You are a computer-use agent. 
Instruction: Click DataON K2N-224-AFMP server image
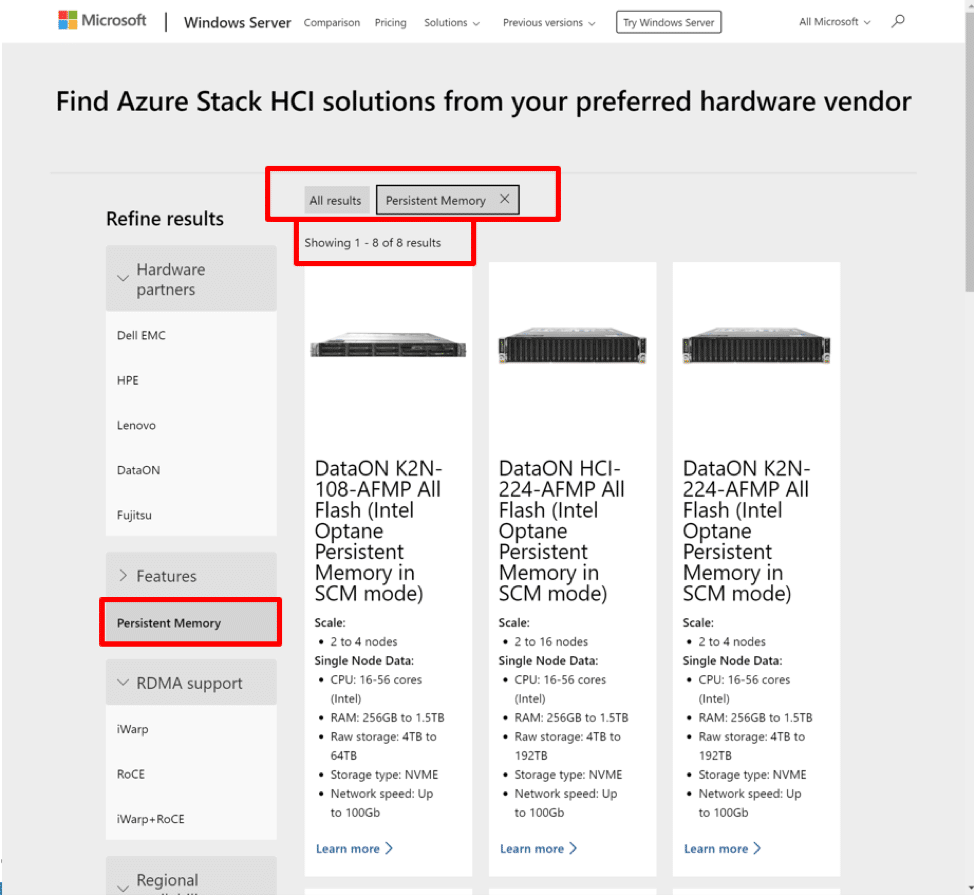click(x=756, y=345)
